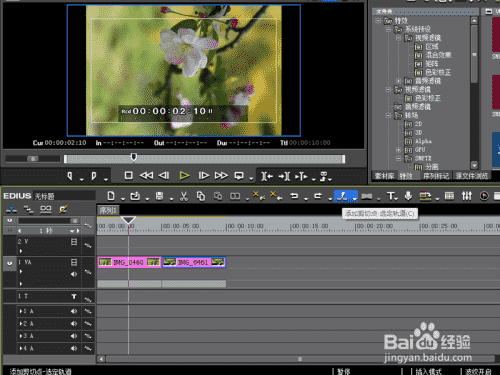The image size is (500, 375).
Task: Mute the 1 A audio track
Action: tap(74, 311)
